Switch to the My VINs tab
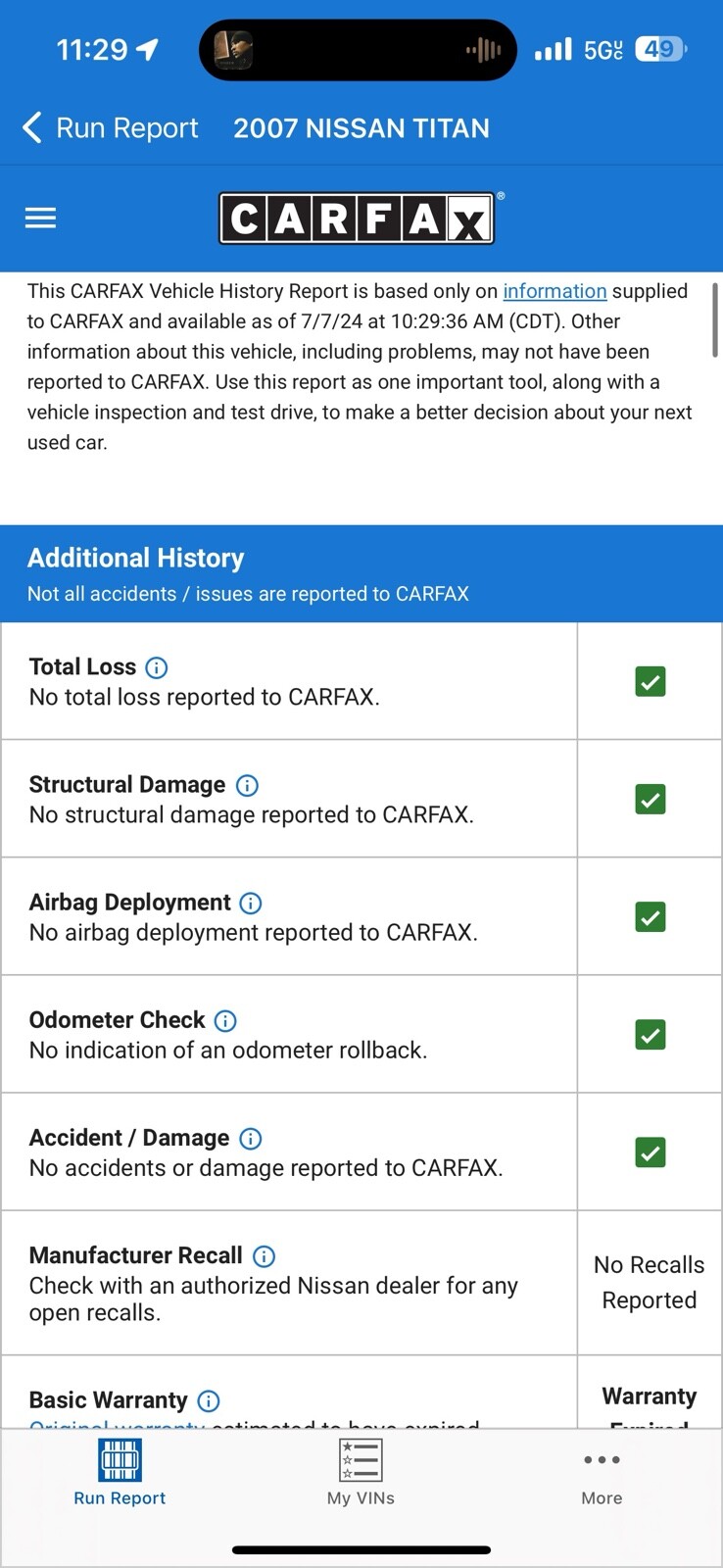Viewport: 723px width, 1568px height. [361, 1472]
